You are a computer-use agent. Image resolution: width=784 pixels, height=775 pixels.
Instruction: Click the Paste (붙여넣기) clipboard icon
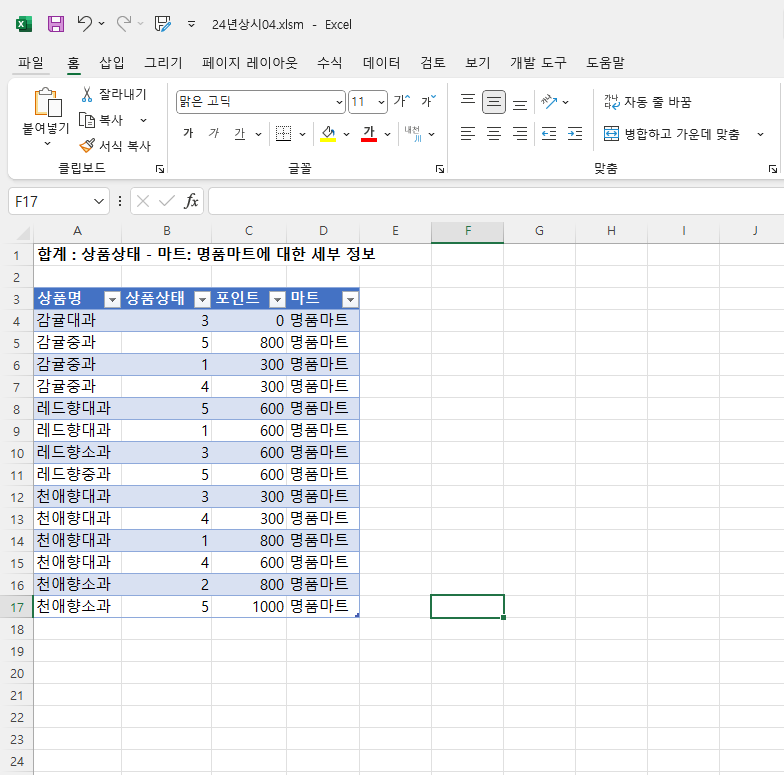click(x=47, y=103)
